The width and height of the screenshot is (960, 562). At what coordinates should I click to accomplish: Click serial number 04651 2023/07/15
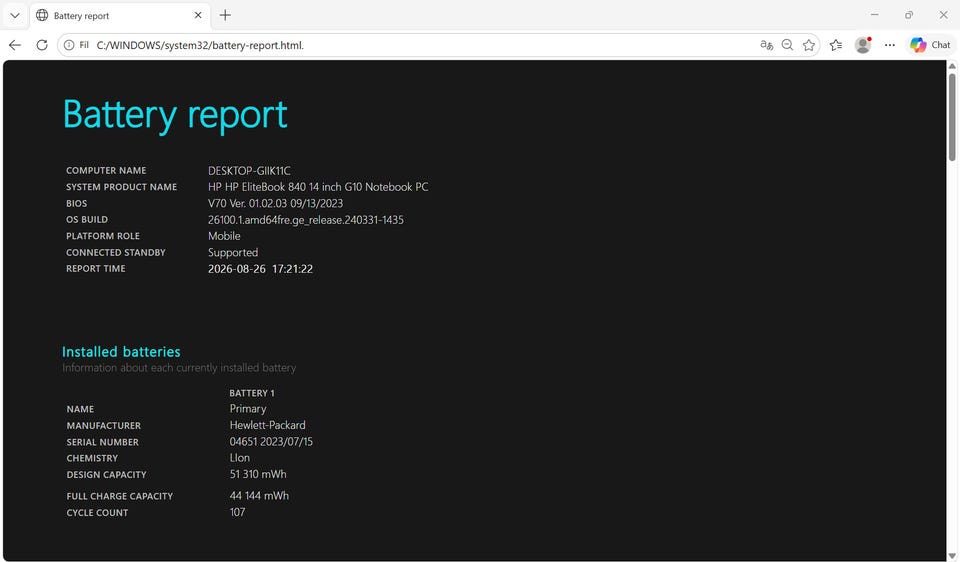271,441
